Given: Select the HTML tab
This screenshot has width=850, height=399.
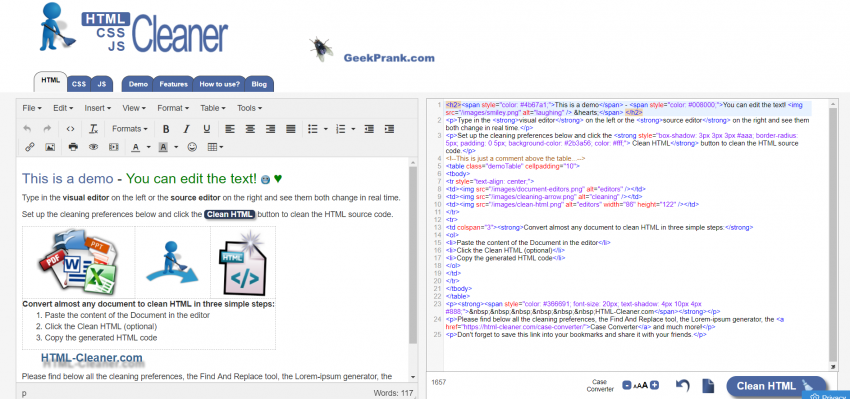Looking at the screenshot, I should (x=50, y=81).
